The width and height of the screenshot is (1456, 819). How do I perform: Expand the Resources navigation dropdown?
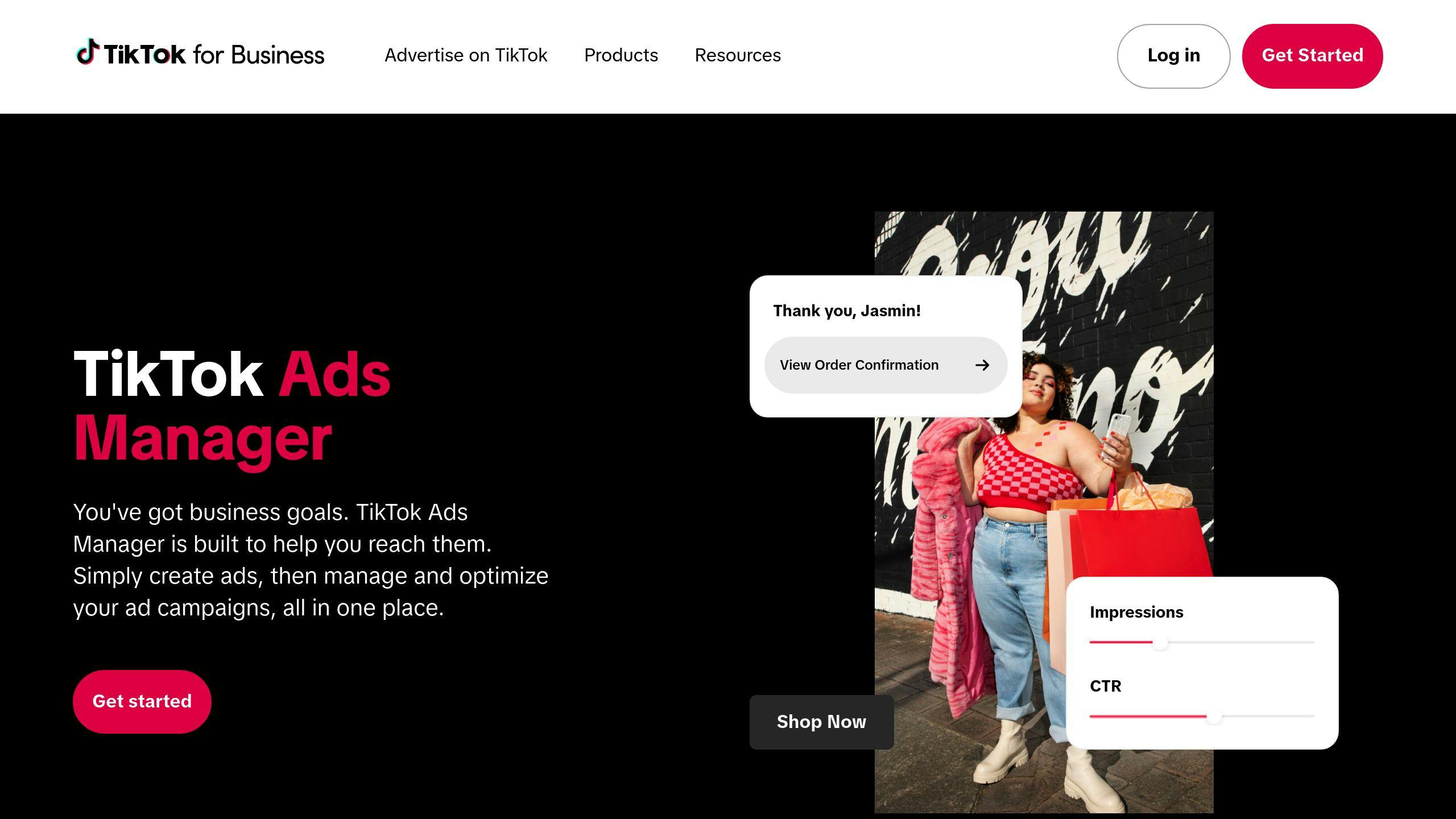[737, 55]
